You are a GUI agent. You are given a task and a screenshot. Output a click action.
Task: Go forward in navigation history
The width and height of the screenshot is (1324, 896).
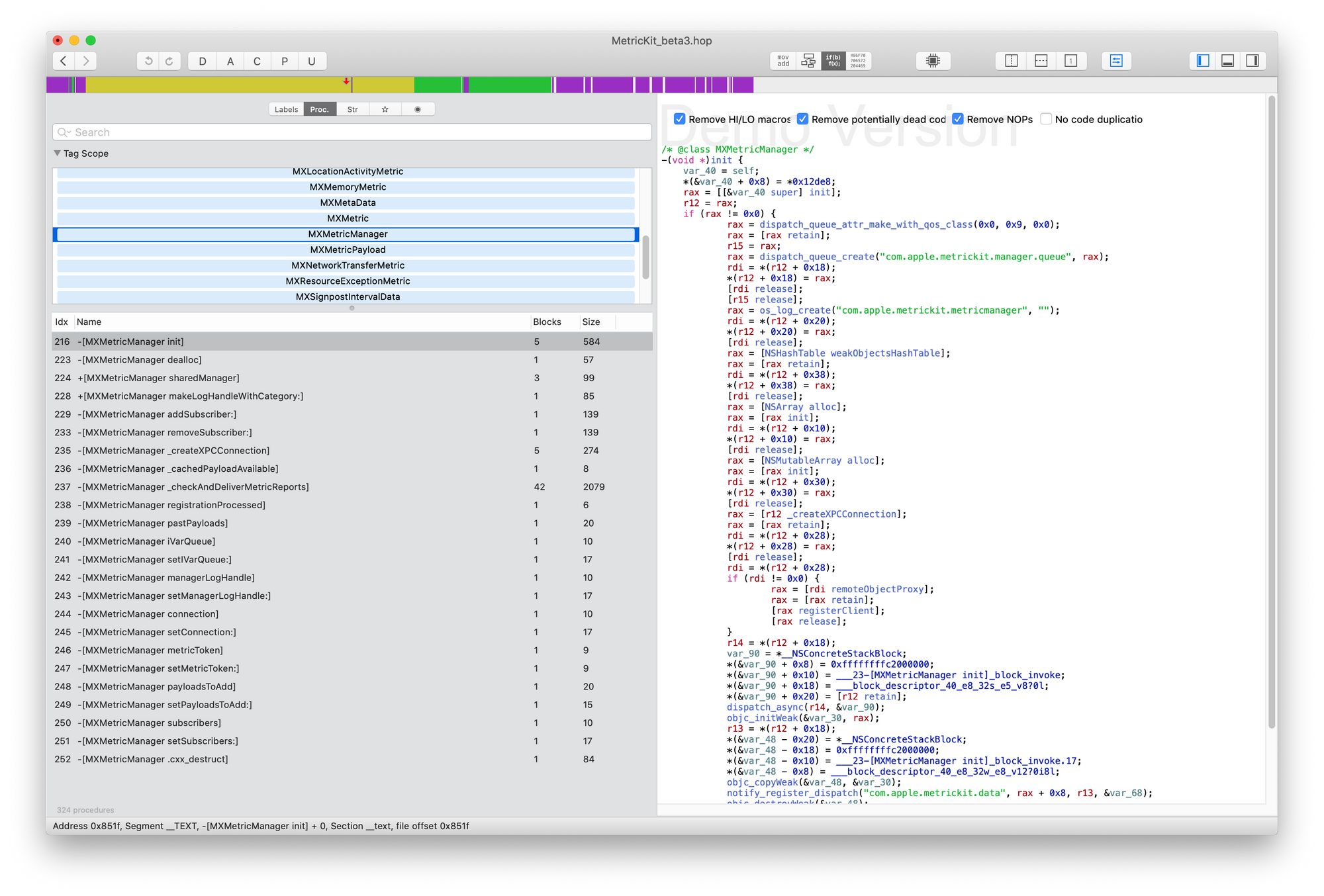[86, 61]
